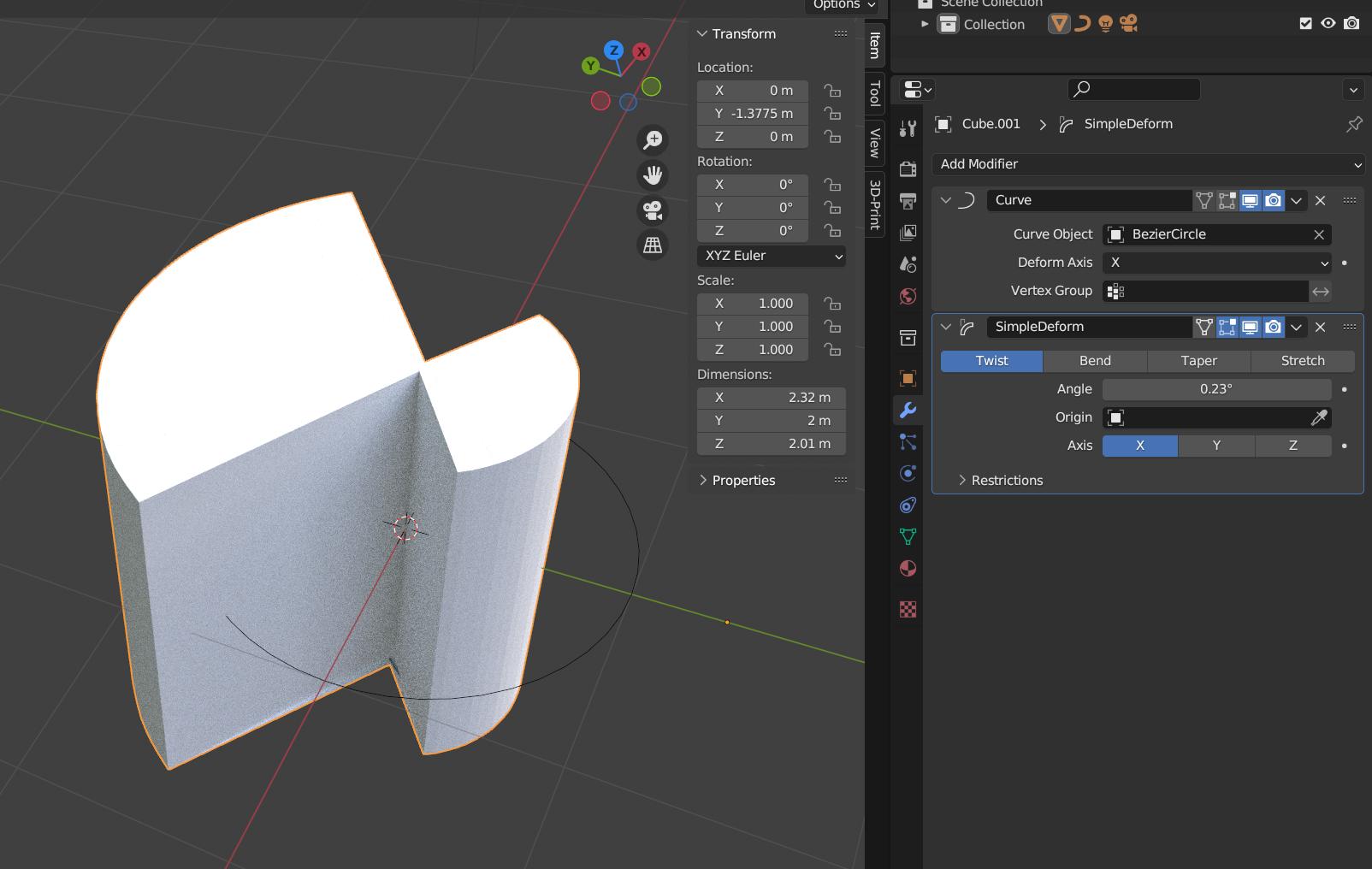The image size is (1372, 869).
Task: Open Scene properties tab icon
Action: pos(908,264)
